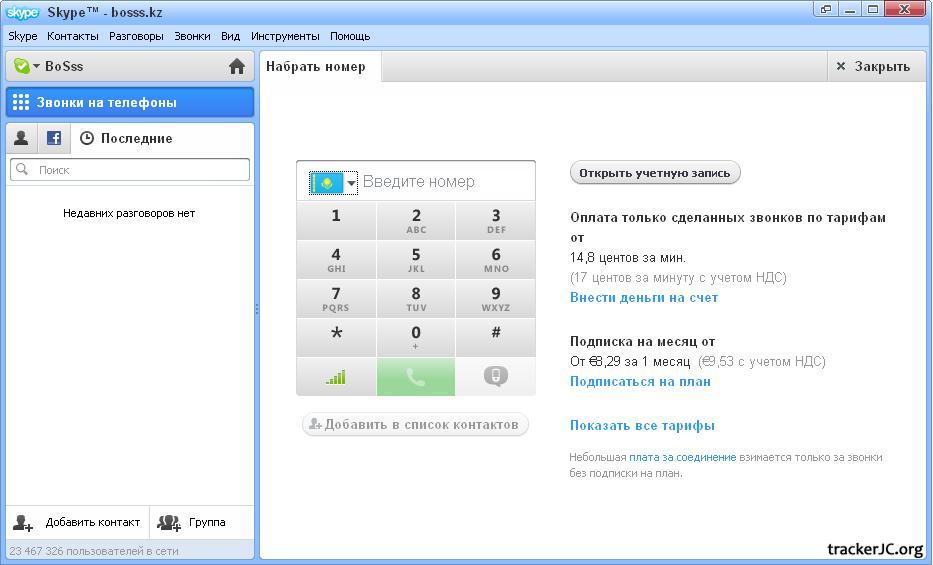The image size is (933, 565).
Task: Click the Показать все тарифы link
Action: pyautogui.click(x=642, y=425)
